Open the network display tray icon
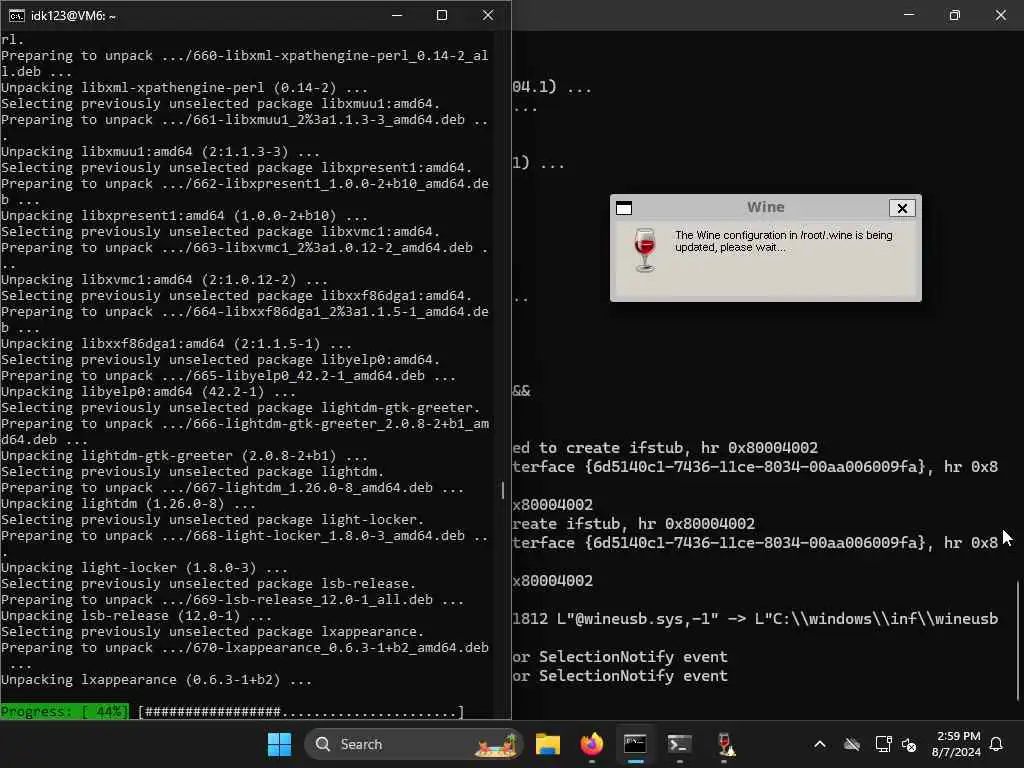This screenshot has height=768, width=1024. click(883, 744)
